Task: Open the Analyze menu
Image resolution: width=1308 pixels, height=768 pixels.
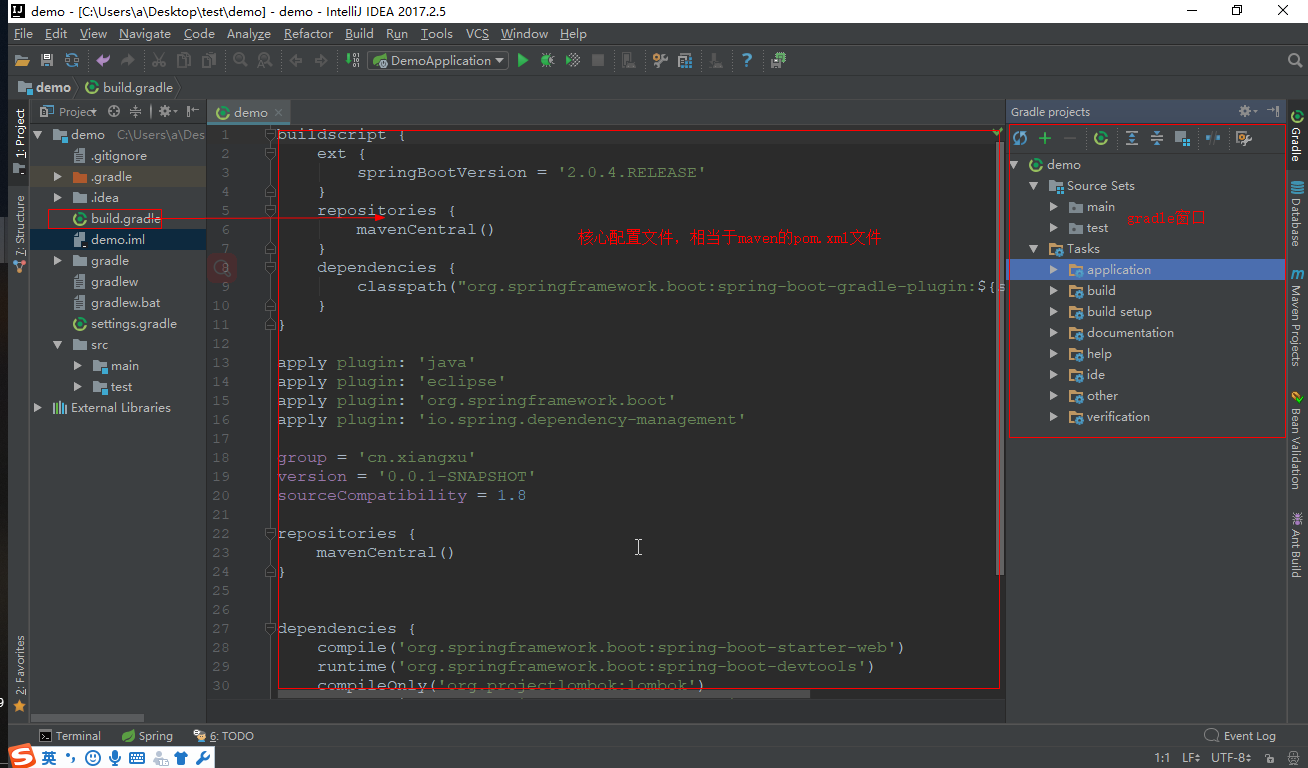Action: click(249, 34)
